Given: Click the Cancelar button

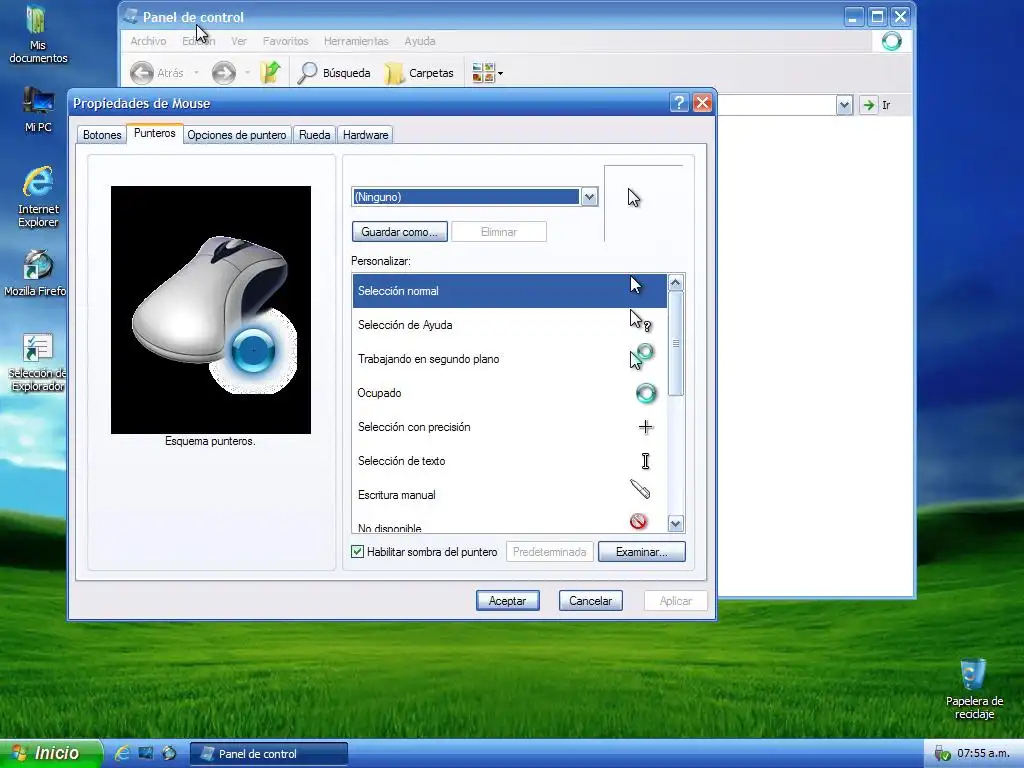Looking at the screenshot, I should (590, 601).
